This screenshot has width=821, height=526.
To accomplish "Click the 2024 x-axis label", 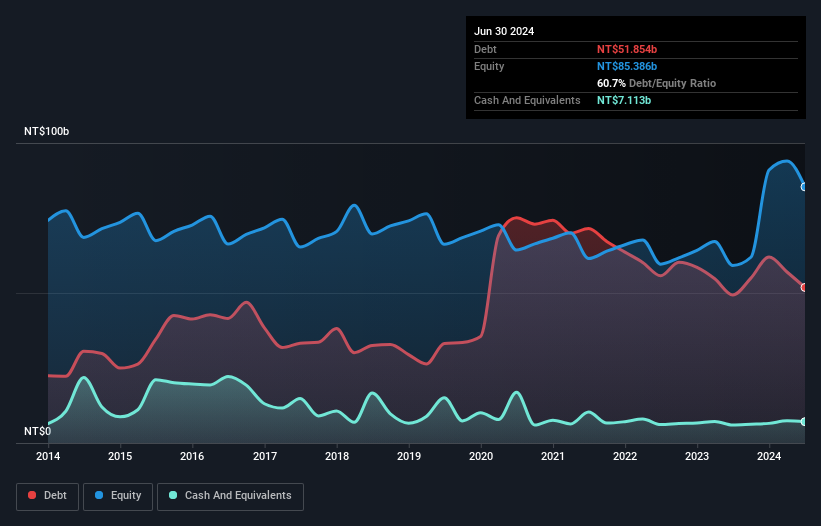I will (769, 456).
